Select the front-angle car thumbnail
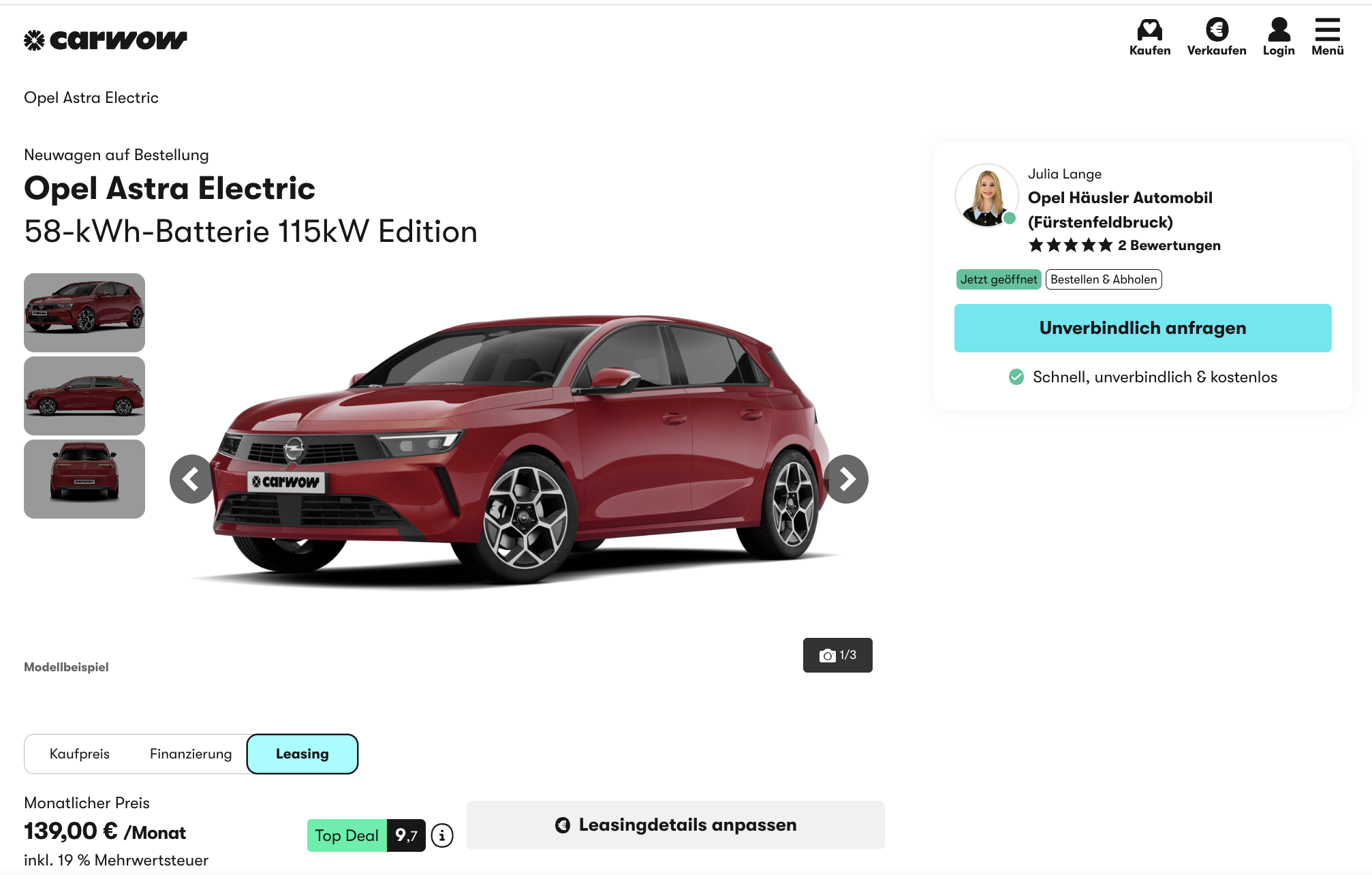This screenshot has width=1372, height=875. click(84, 313)
